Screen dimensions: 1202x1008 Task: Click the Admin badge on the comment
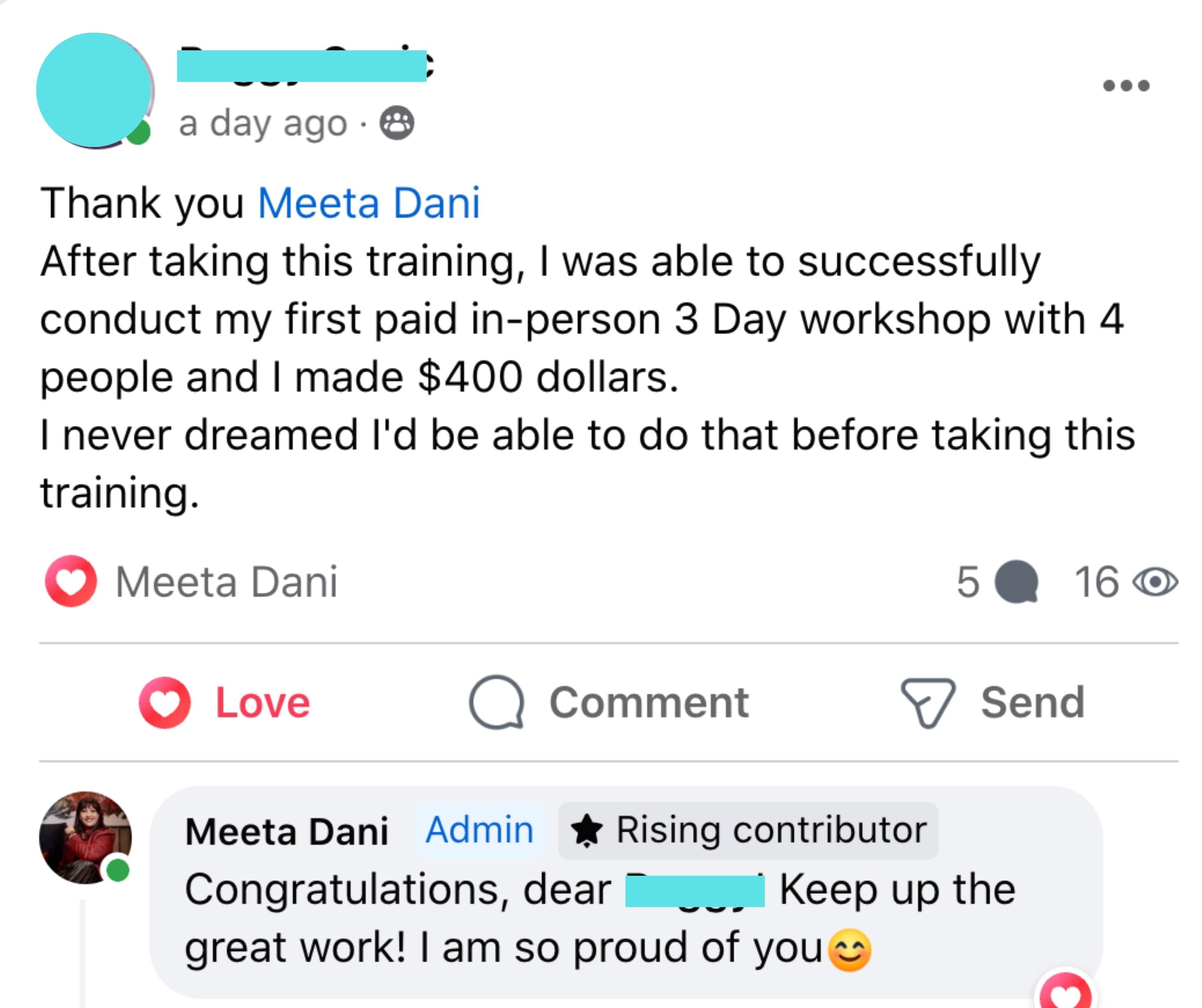[479, 830]
